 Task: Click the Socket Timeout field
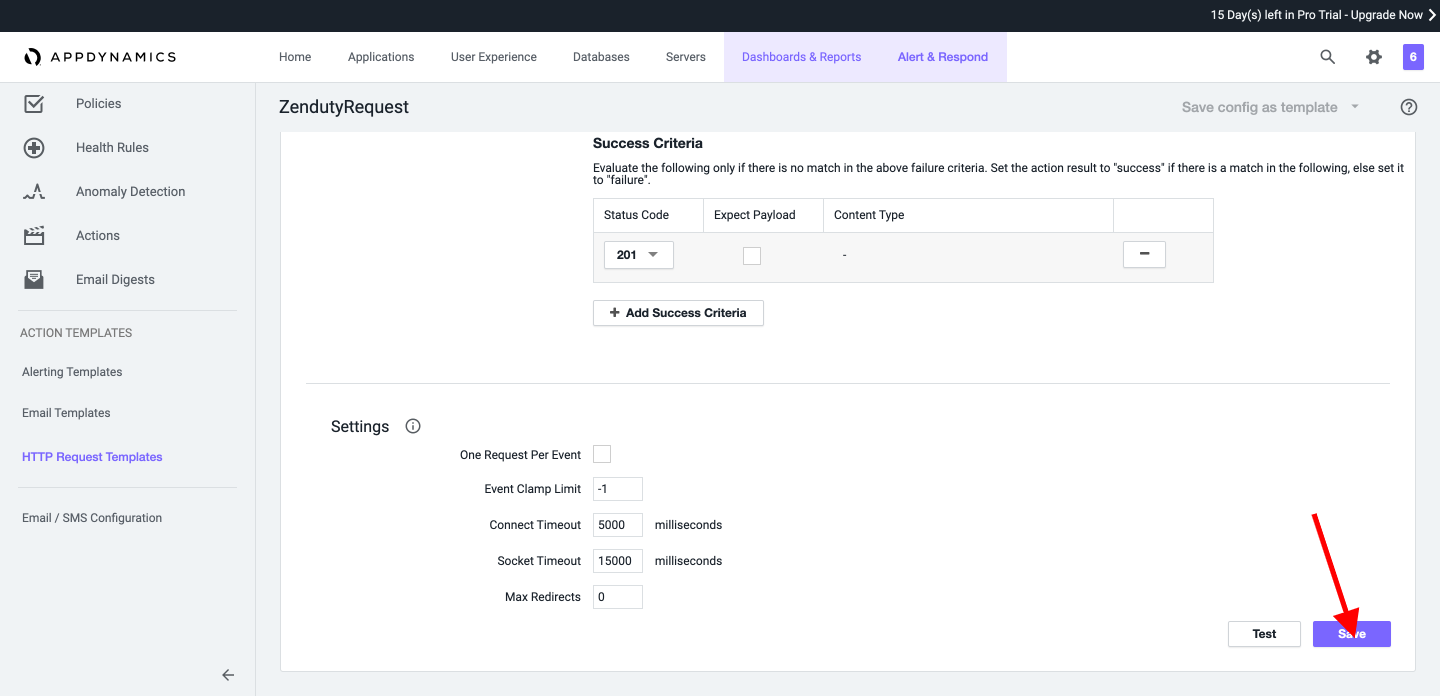[618, 561]
